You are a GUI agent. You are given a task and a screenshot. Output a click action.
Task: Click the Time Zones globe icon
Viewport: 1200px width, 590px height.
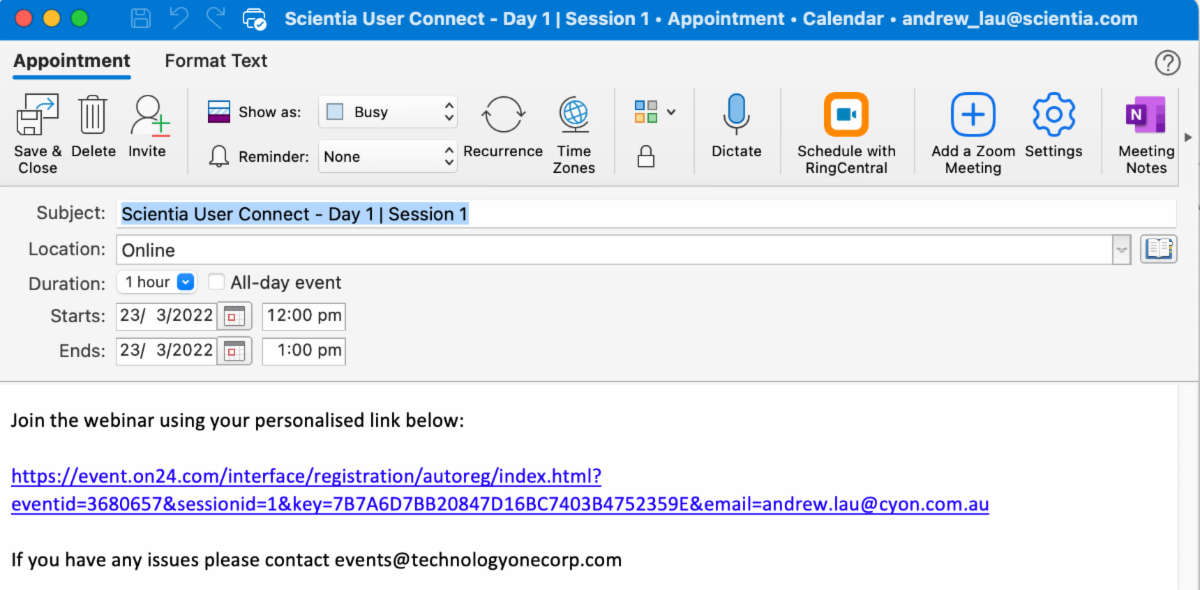coord(574,113)
